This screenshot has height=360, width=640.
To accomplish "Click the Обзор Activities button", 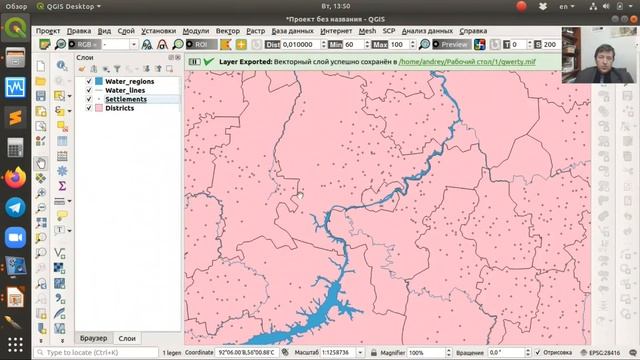I will (x=16, y=7).
